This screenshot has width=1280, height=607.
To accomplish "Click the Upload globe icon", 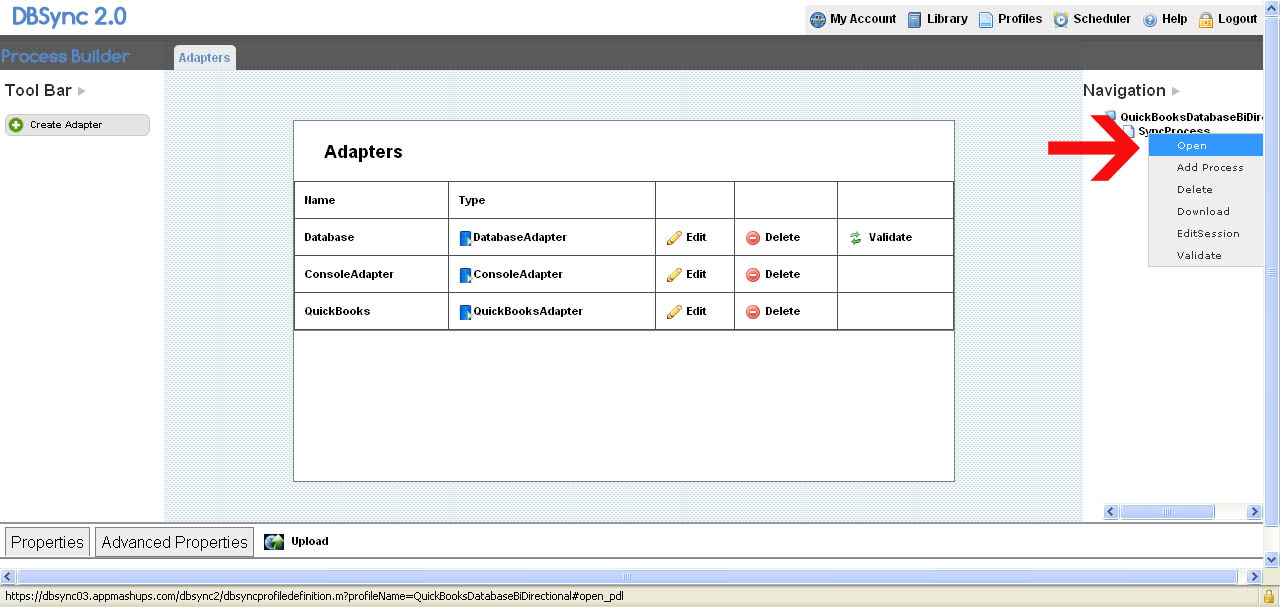I will [274, 542].
